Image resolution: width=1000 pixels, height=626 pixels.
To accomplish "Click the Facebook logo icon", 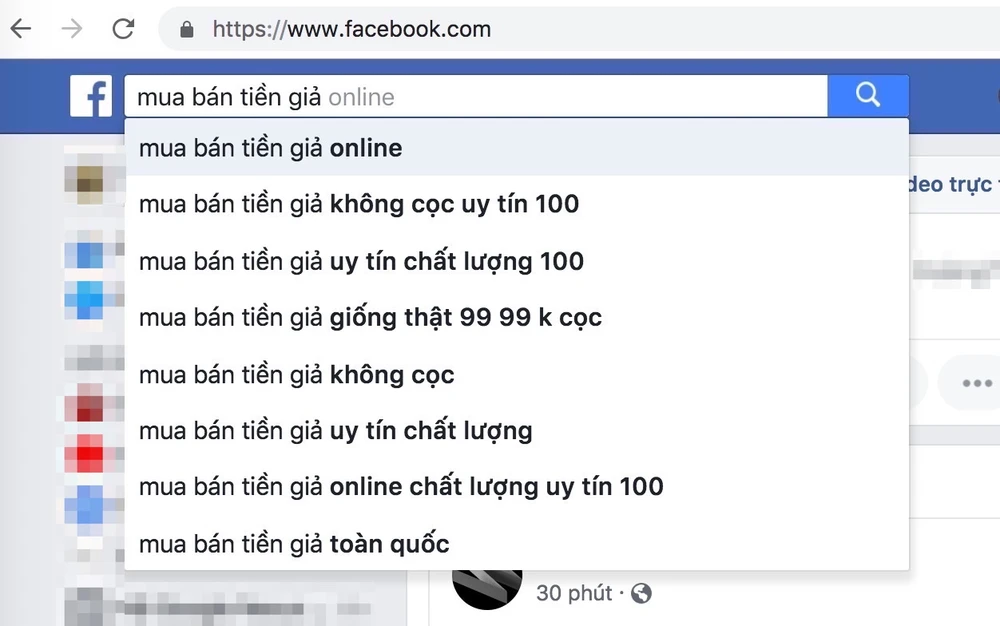I will coord(91,97).
